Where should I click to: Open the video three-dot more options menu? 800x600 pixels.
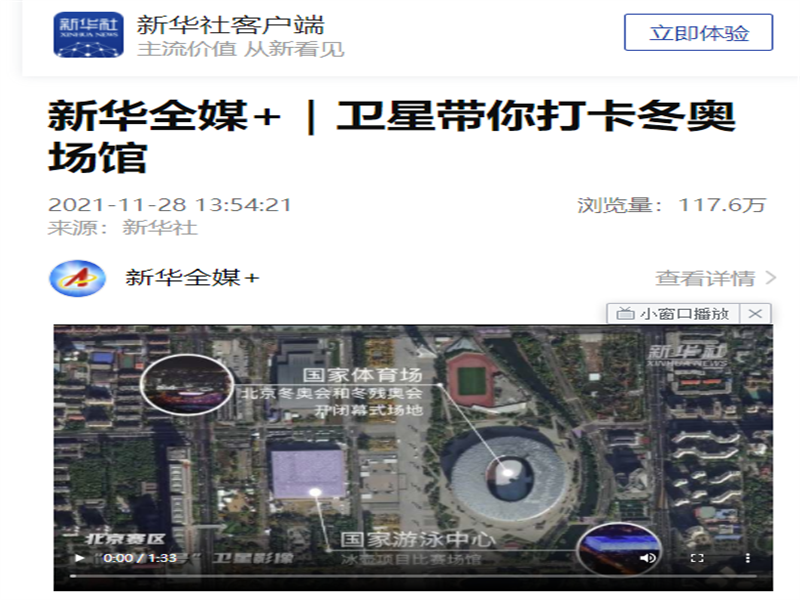pos(747,558)
